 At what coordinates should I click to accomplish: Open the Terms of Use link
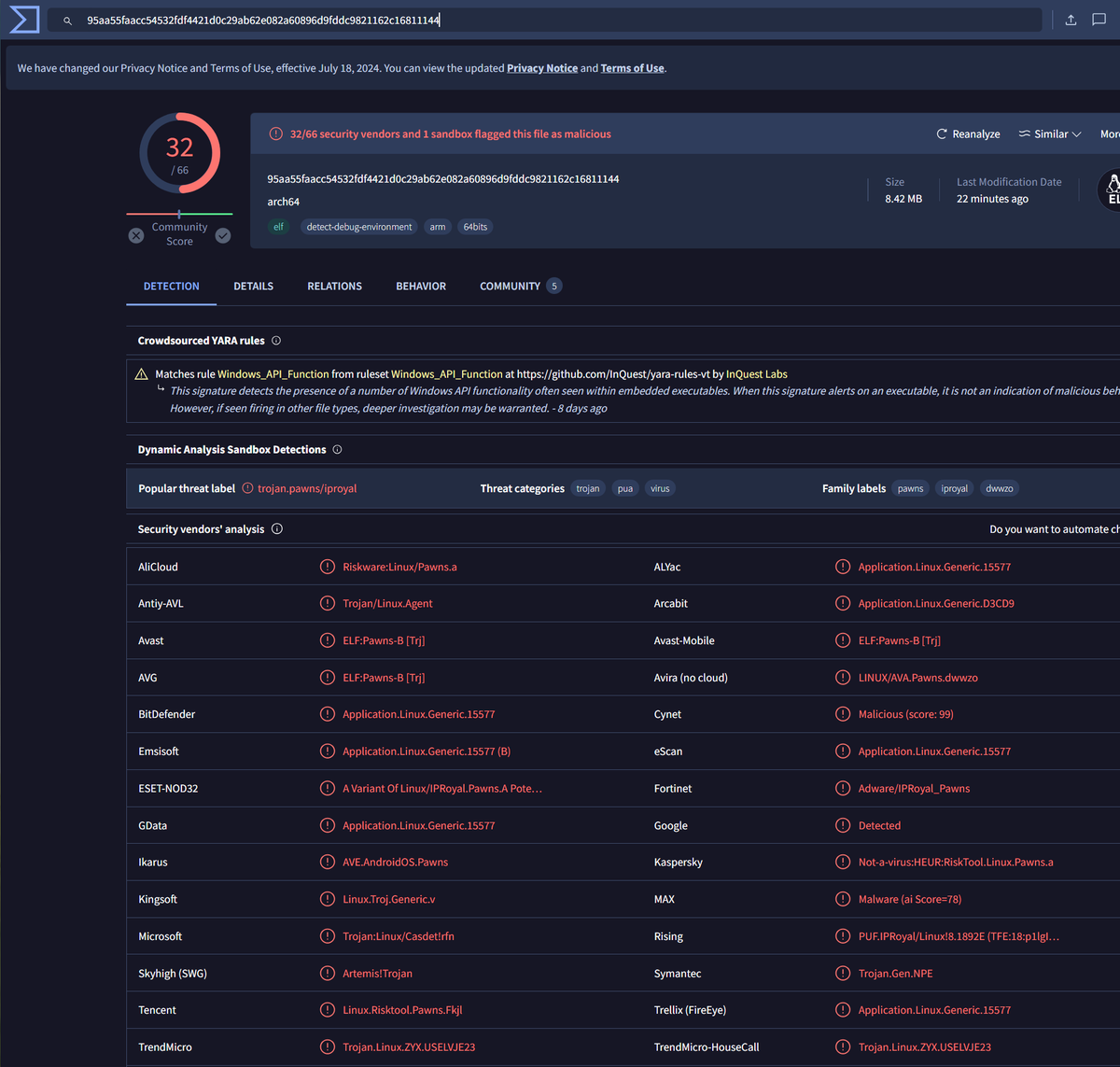(x=633, y=68)
